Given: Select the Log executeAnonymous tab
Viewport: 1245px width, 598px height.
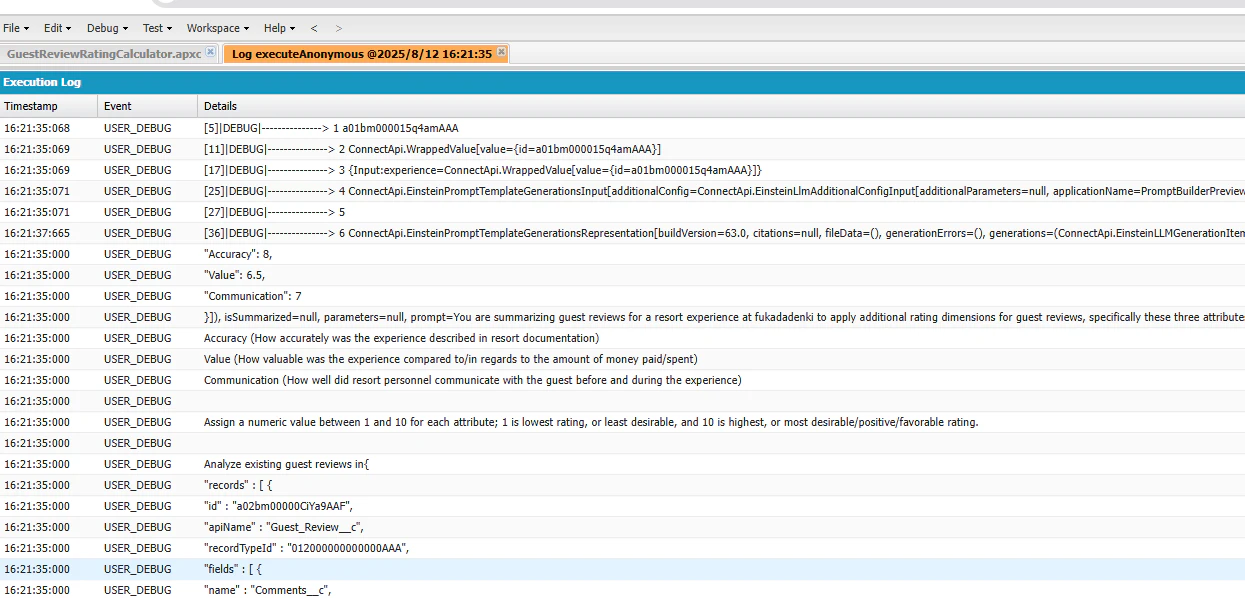Looking at the screenshot, I should (x=362, y=54).
